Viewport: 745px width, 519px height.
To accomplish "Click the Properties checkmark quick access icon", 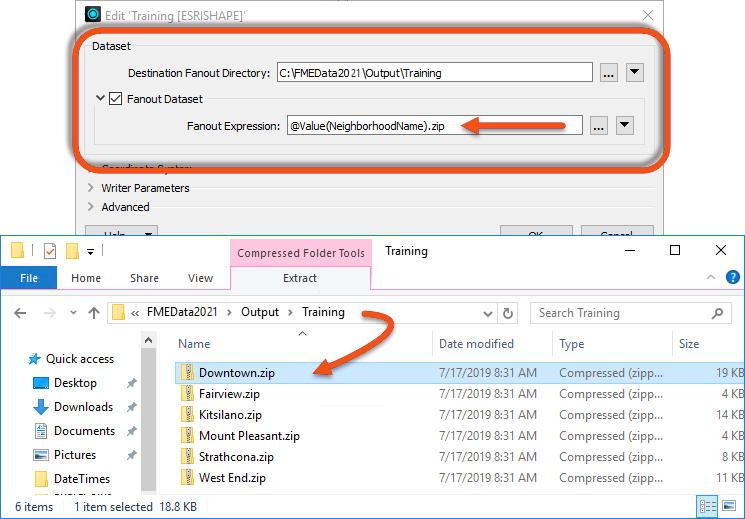I will (50, 251).
